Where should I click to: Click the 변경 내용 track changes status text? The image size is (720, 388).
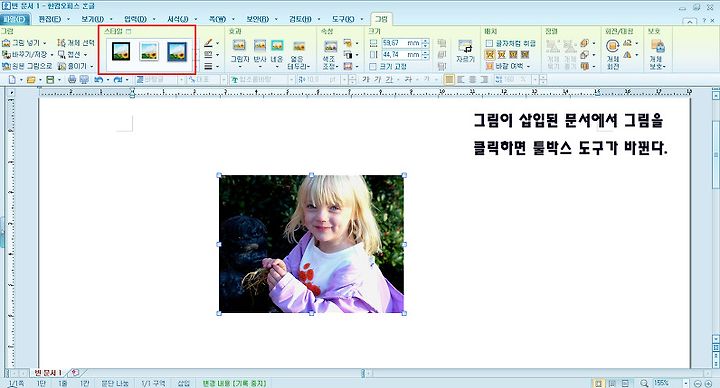[234, 383]
